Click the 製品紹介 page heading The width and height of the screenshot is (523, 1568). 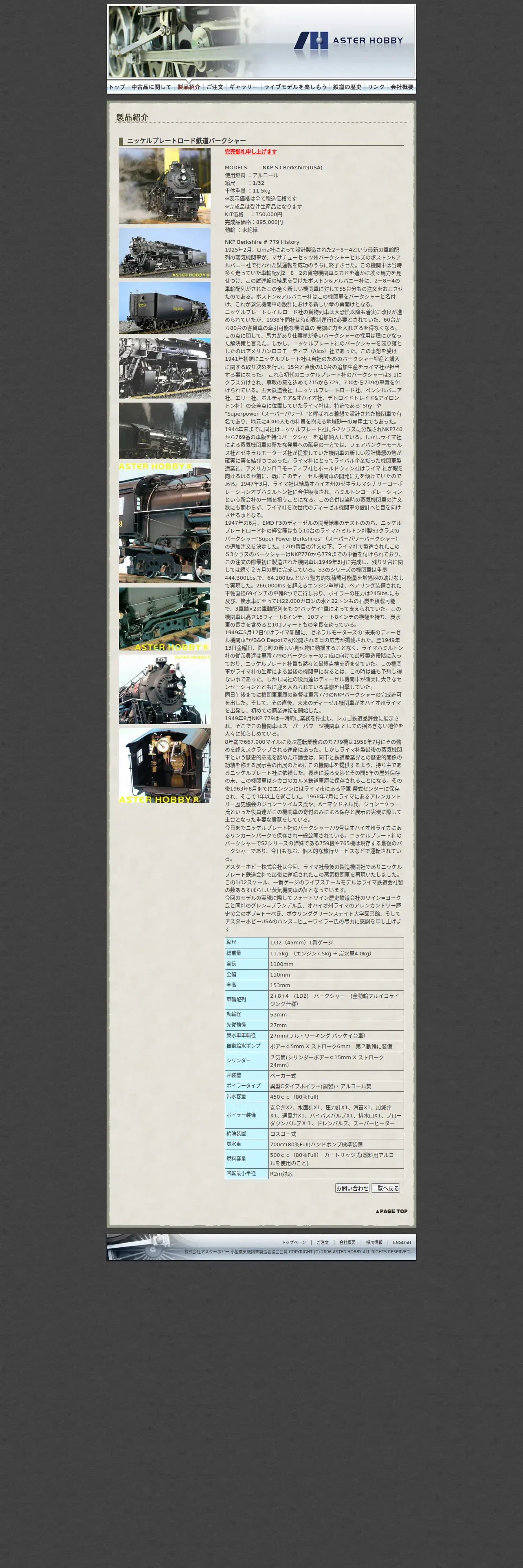[x=132, y=117]
